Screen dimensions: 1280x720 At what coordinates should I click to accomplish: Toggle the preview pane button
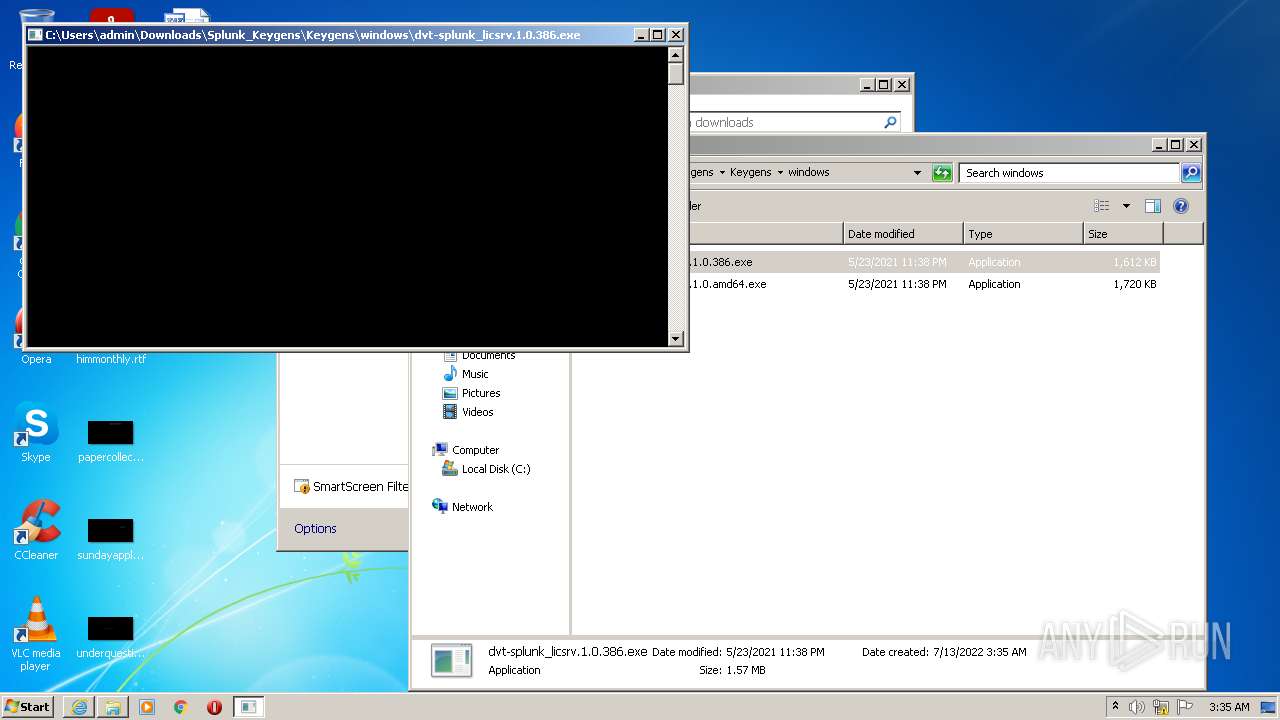coord(1153,206)
